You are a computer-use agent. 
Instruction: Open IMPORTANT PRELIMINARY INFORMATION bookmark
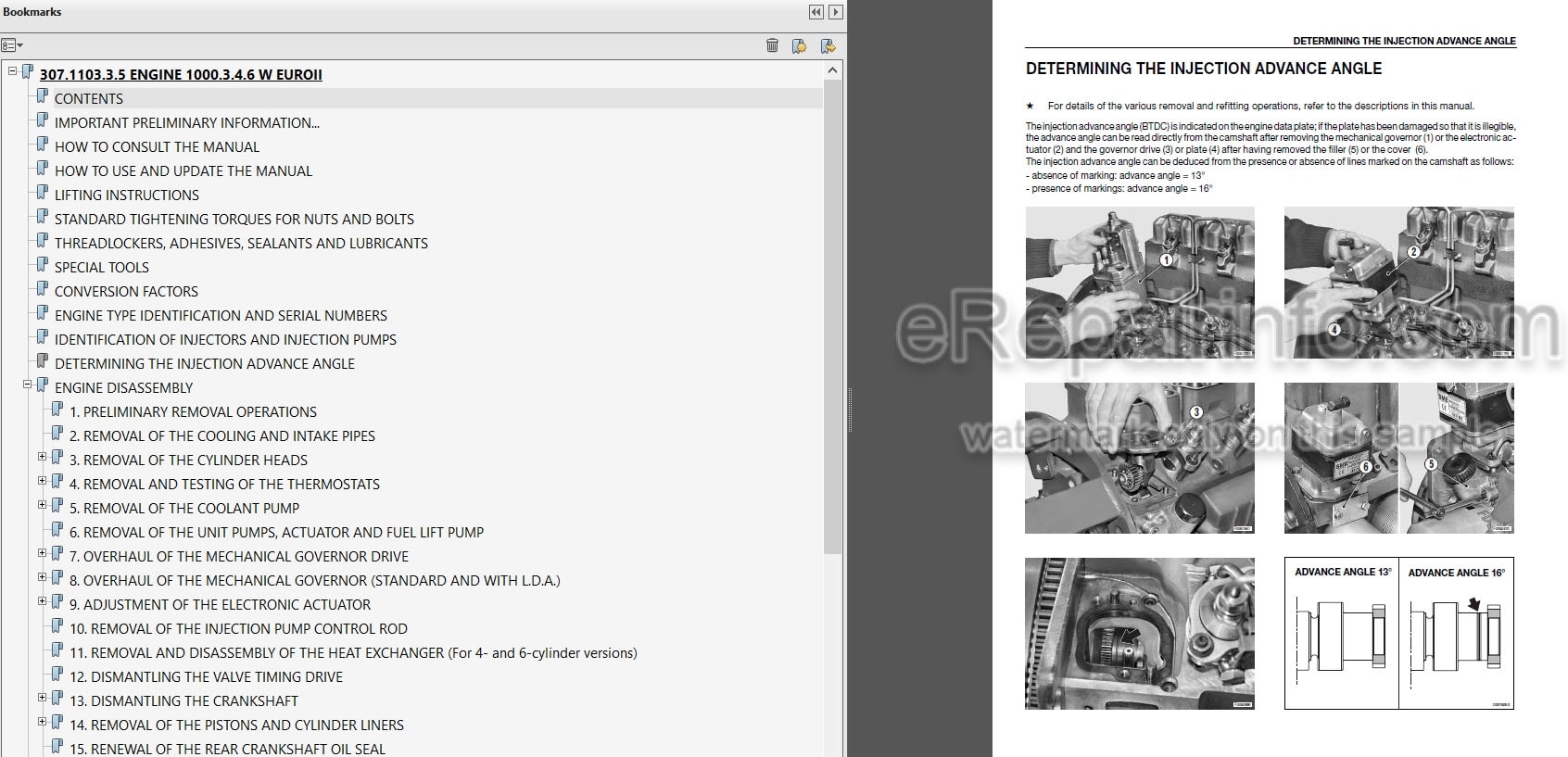[x=187, y=123]
